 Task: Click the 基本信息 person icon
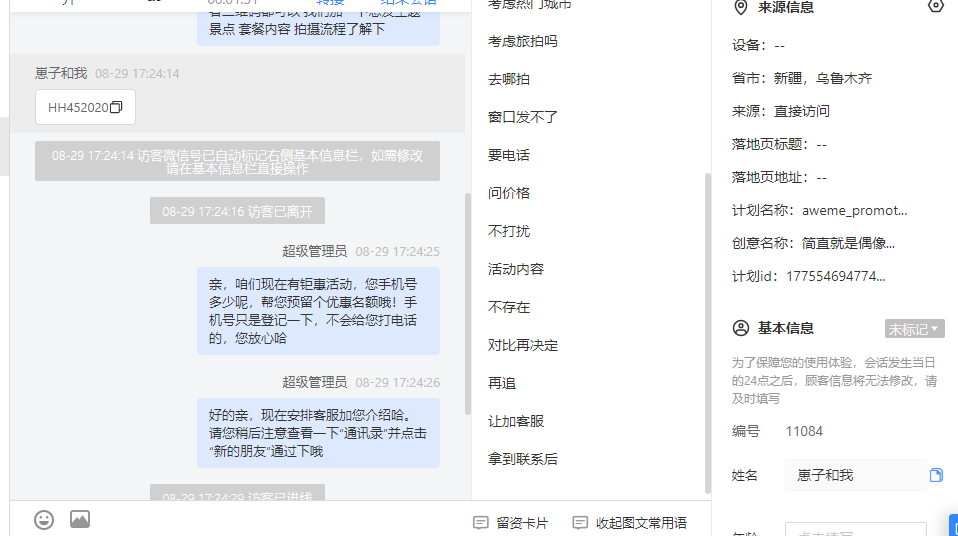[740, 328]
